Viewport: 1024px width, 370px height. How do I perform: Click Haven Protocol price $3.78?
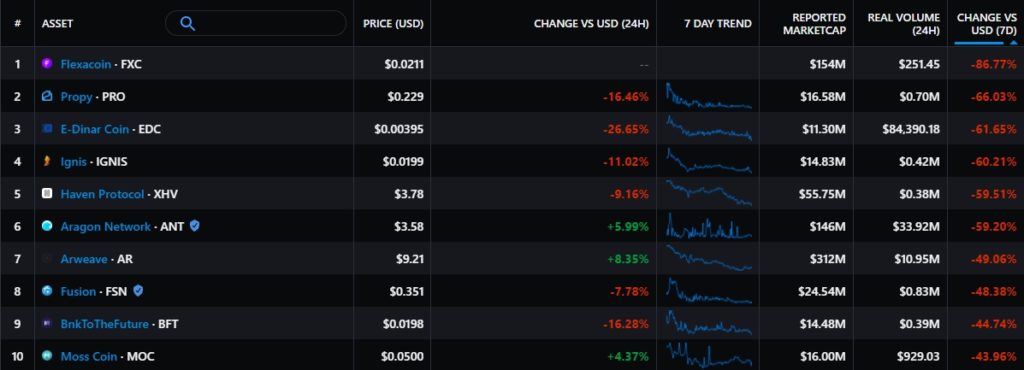coord(409,194)
